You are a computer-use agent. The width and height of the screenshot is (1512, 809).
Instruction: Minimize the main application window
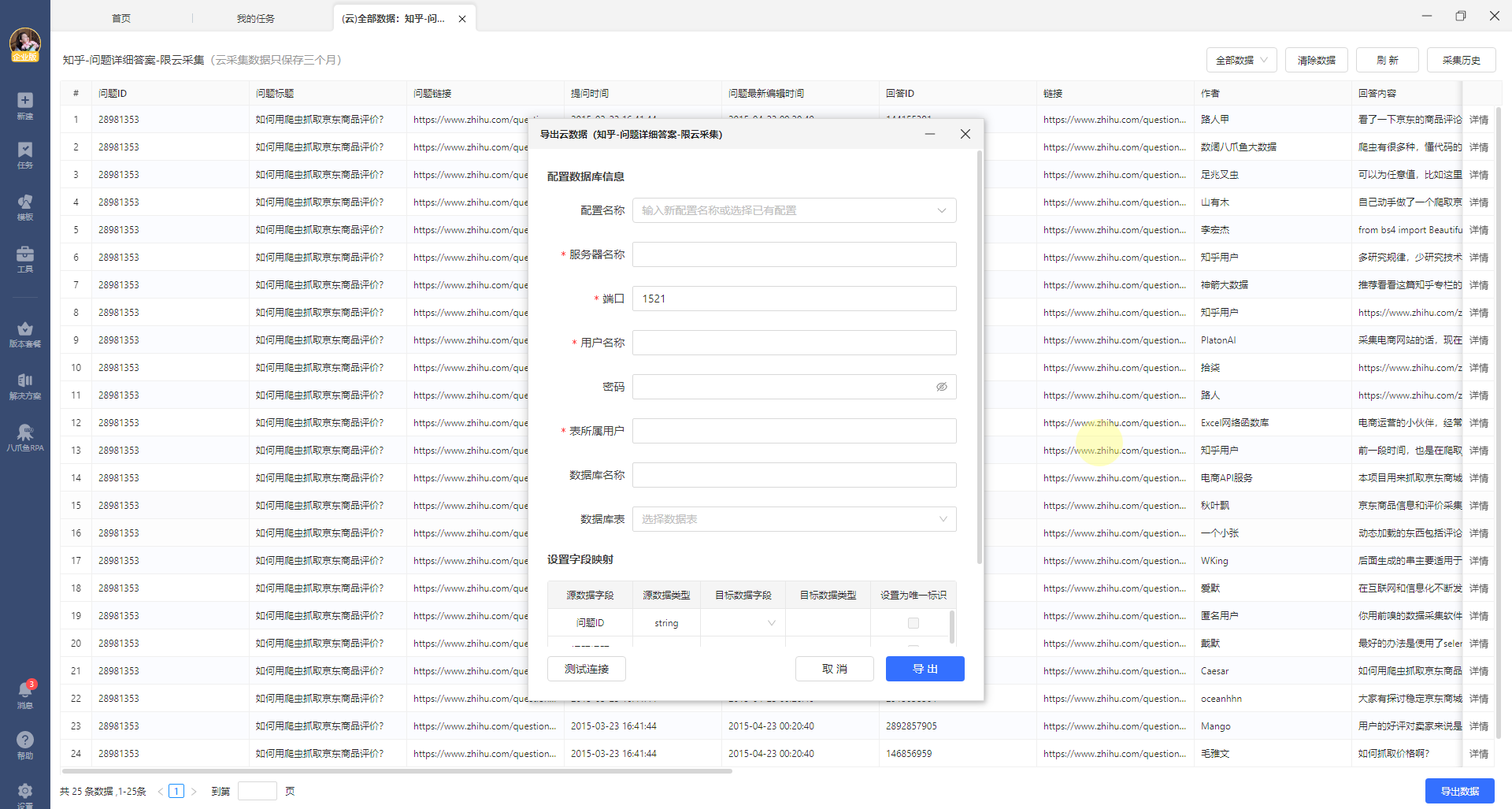tap(1427, 16)
